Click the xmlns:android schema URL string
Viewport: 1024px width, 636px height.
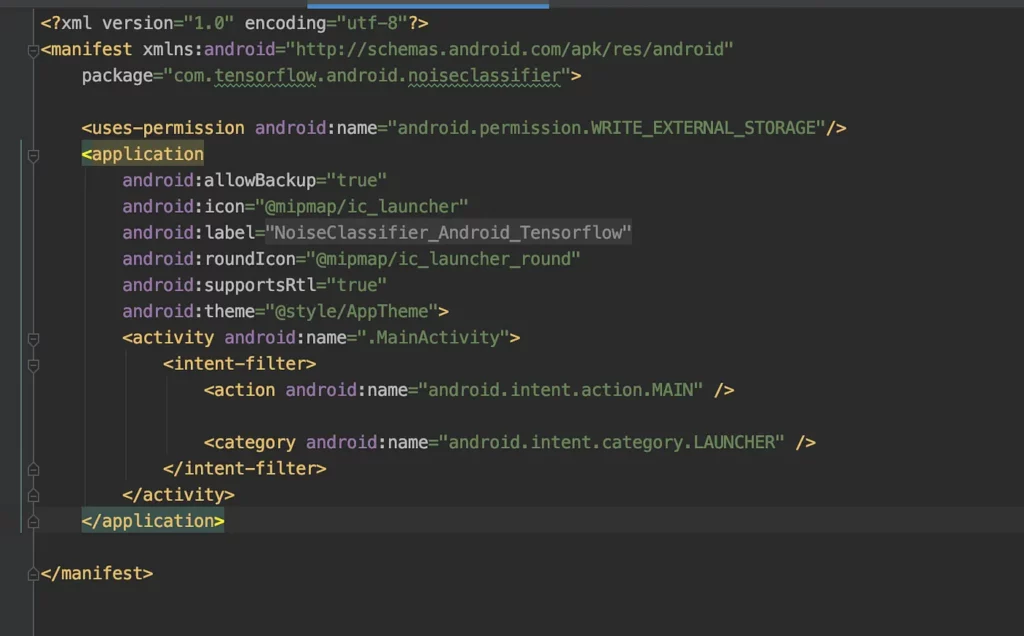509,50
